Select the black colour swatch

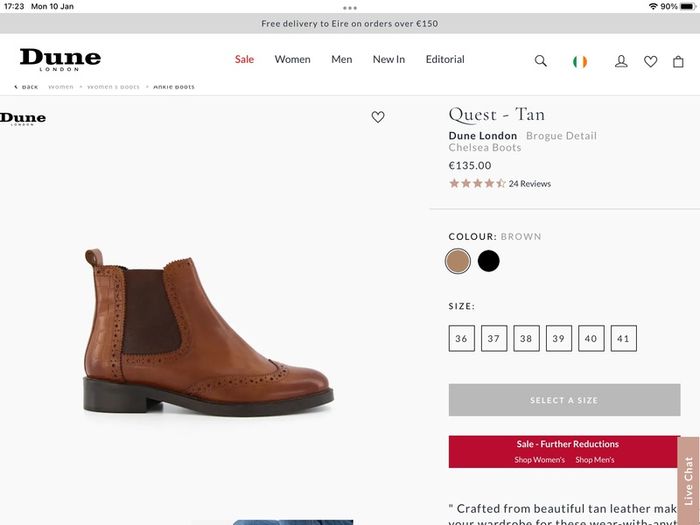(488, 261)
